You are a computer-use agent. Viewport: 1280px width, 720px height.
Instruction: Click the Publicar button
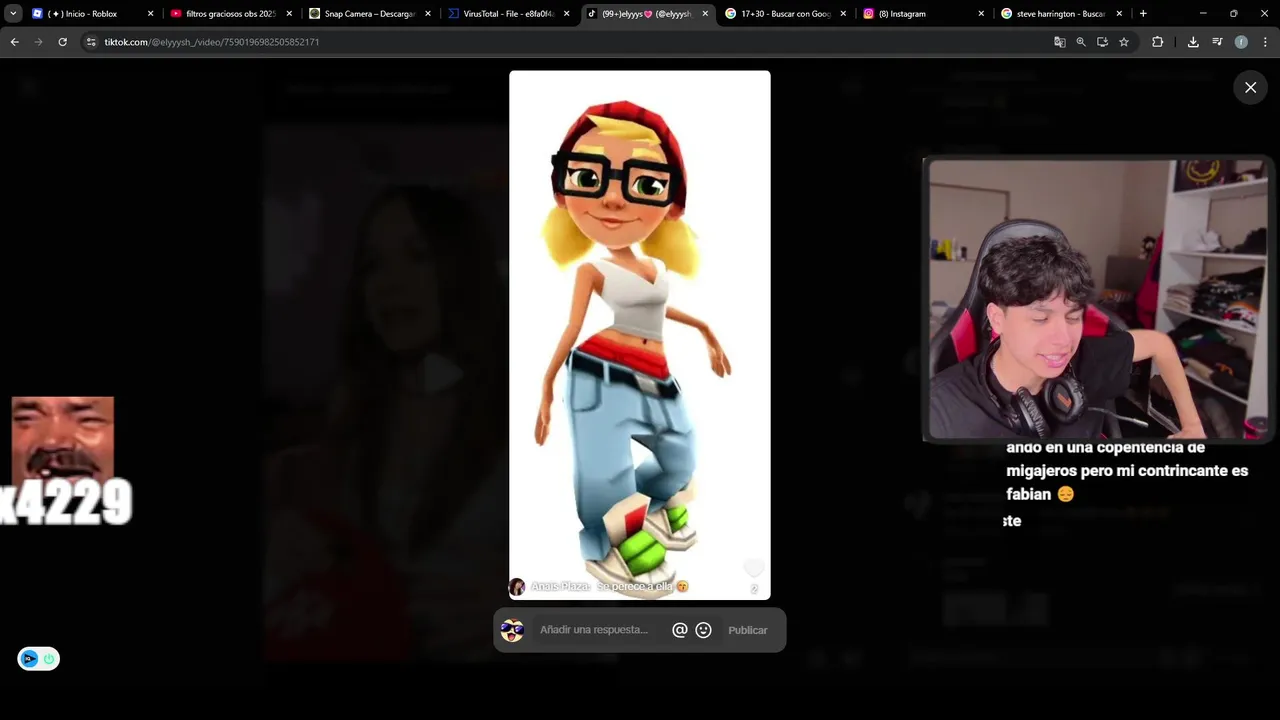click(x=748, y=630)
